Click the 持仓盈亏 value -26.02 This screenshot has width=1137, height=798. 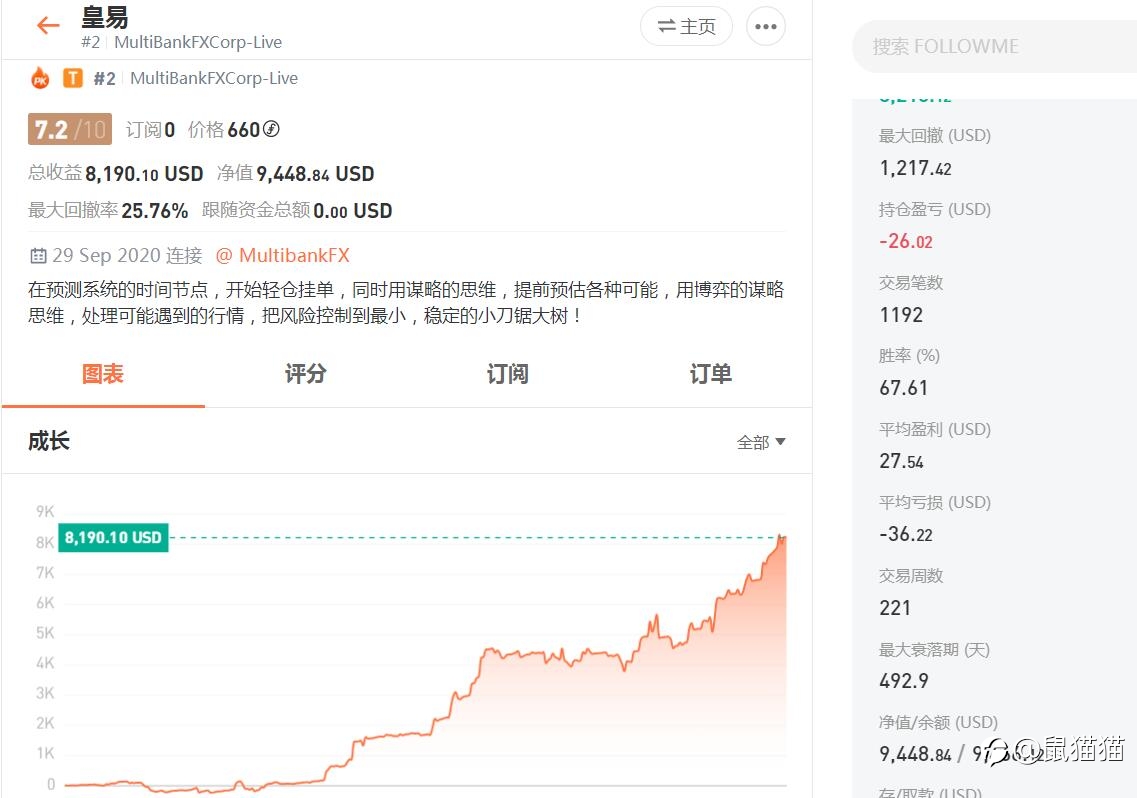[x=906, y=241]
